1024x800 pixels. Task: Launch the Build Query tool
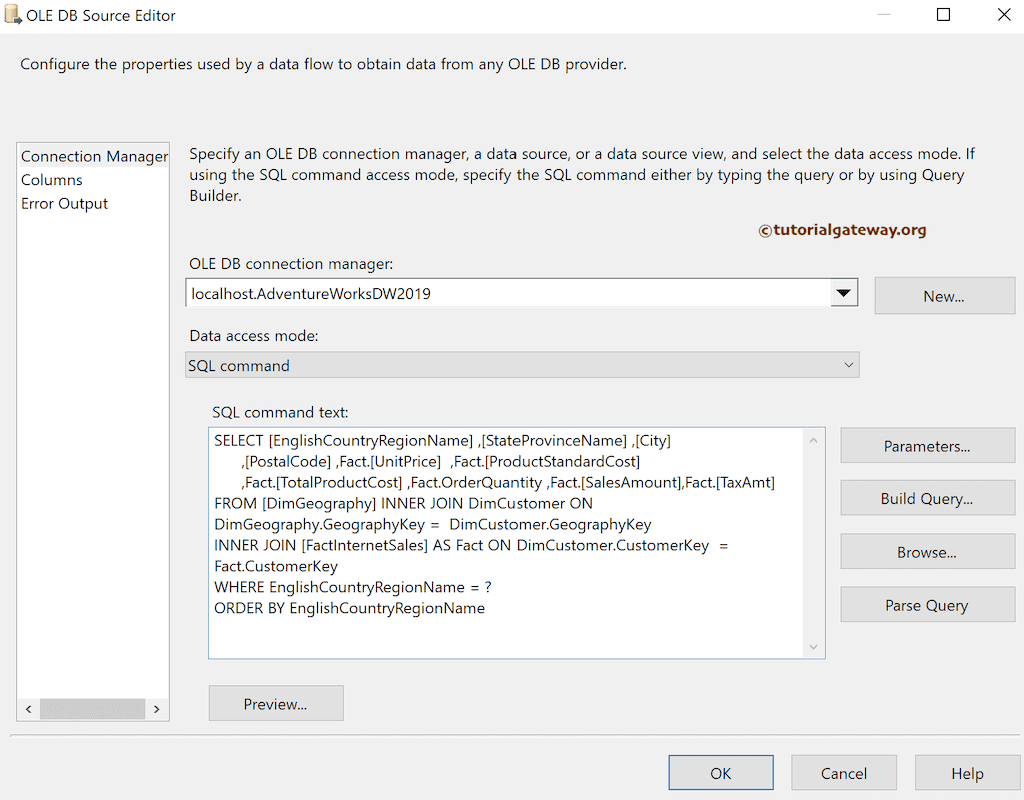[x=927, y=498]
